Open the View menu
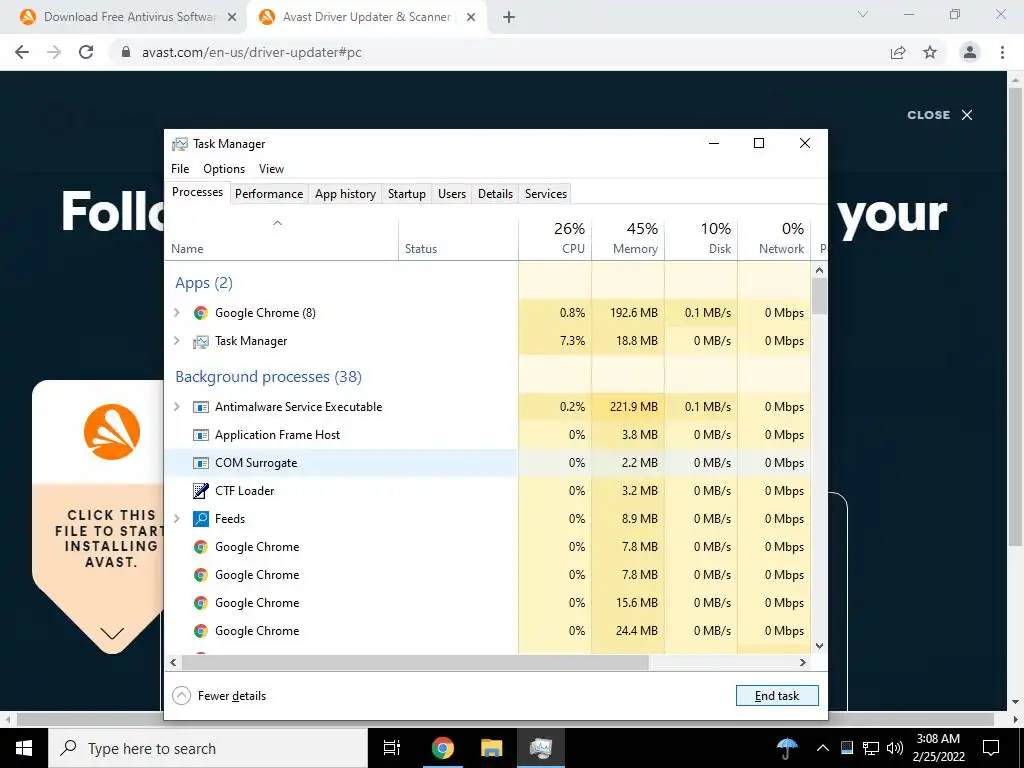Viewport: 1024px width, 768px height. tap(271, 168)
